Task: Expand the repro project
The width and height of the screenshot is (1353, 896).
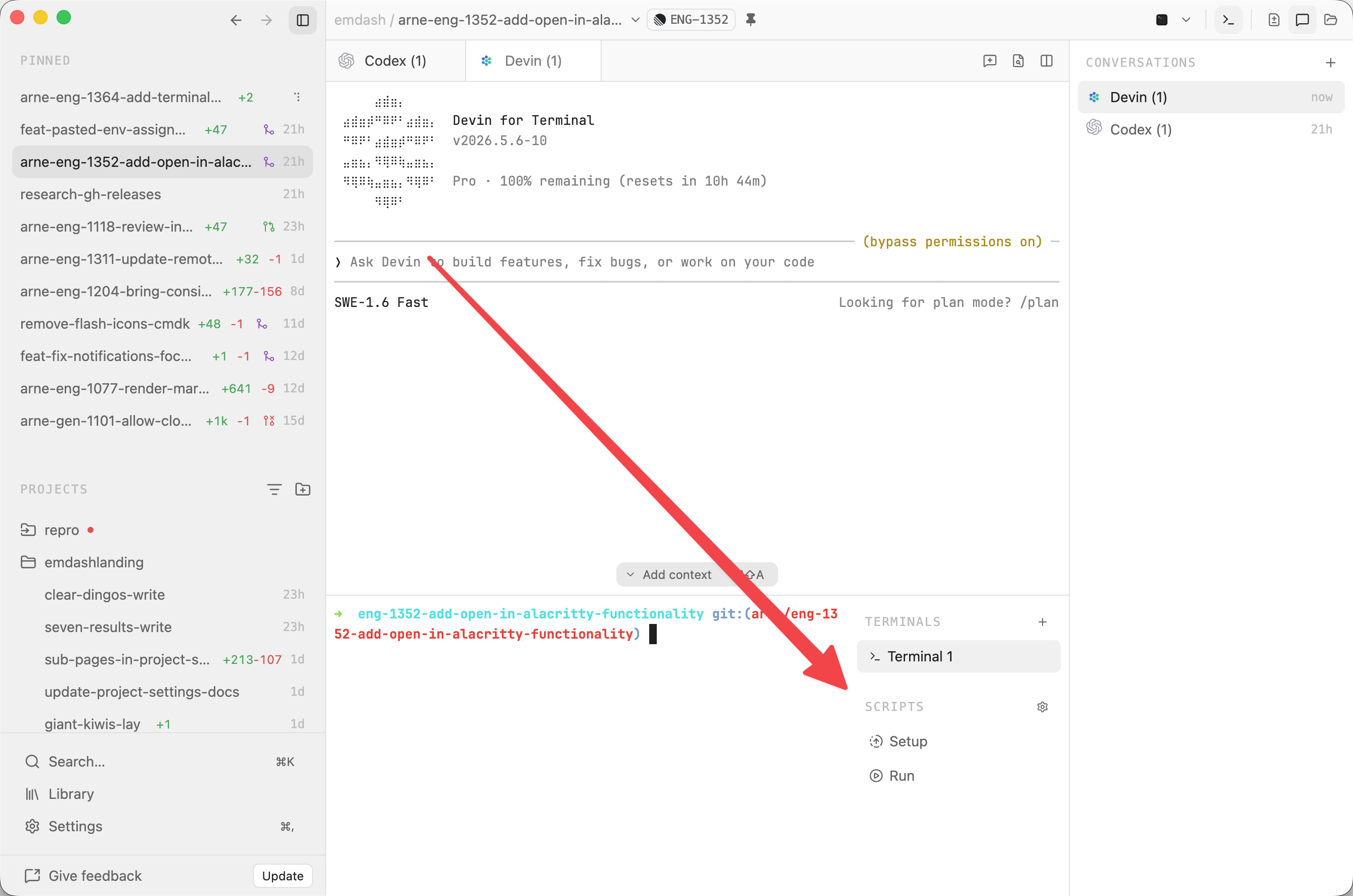Action: click(x=162, y=530)
